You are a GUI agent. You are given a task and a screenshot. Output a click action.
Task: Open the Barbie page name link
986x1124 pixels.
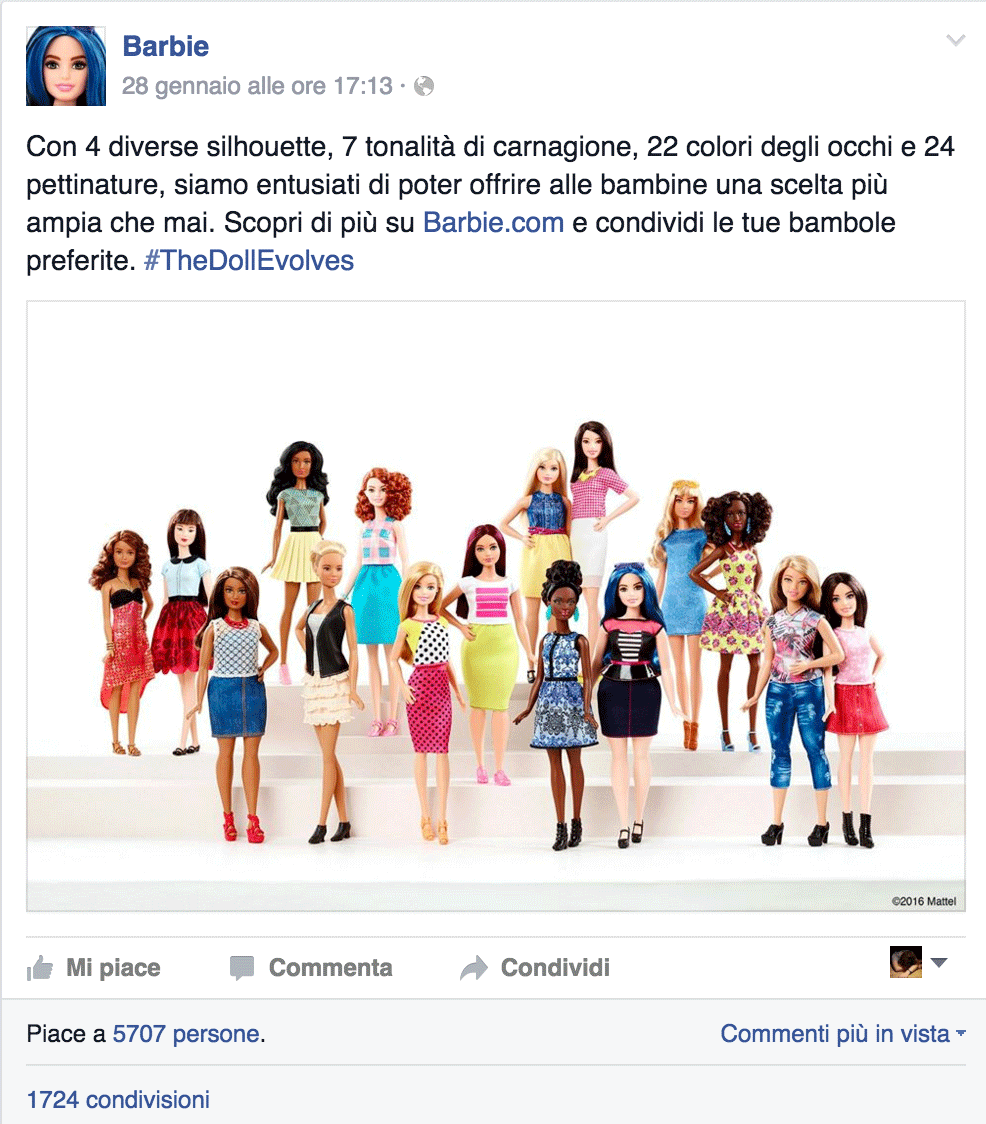coord(166,46)
